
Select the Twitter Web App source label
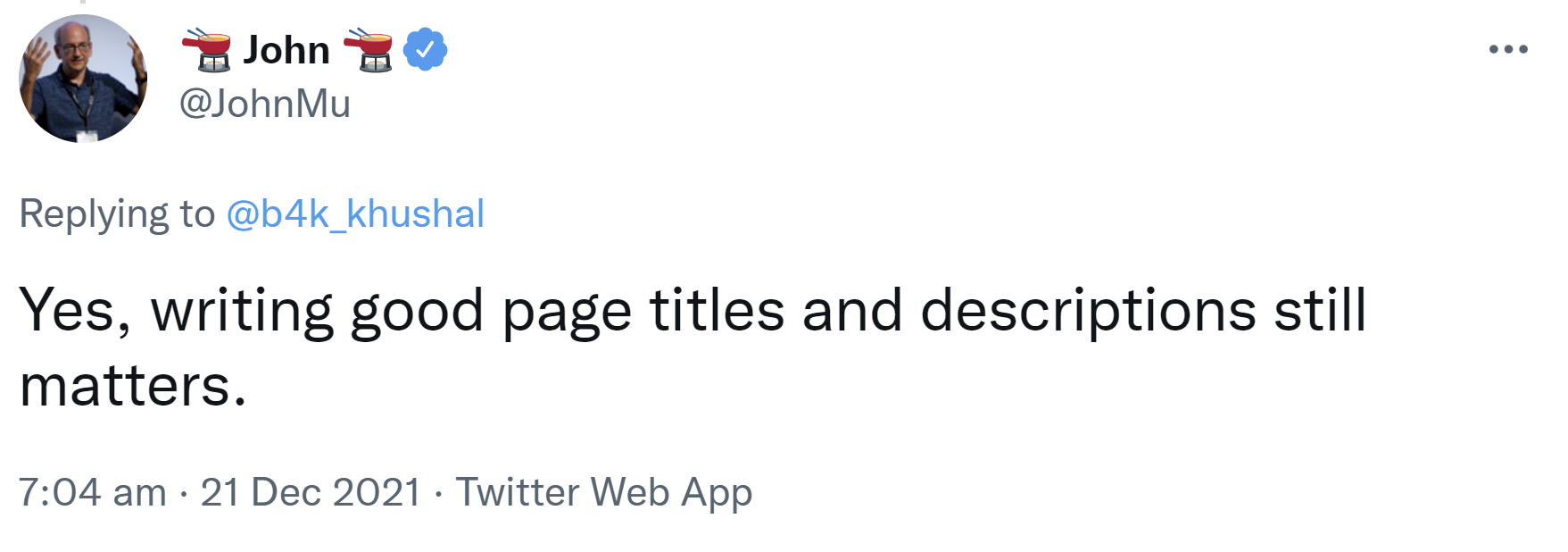pos(604,492)
